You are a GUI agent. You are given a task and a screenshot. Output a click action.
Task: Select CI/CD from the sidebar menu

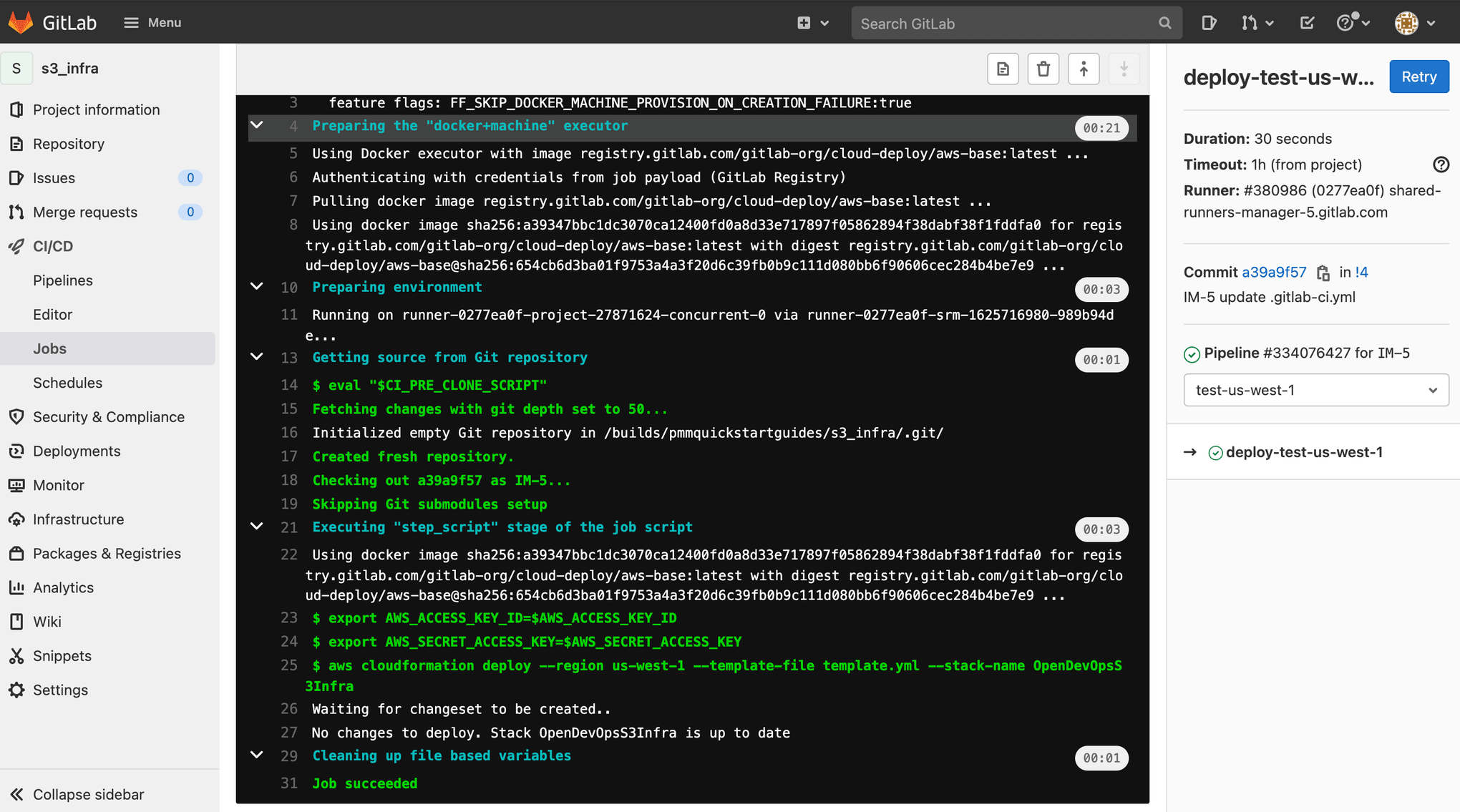coord(52,246)
